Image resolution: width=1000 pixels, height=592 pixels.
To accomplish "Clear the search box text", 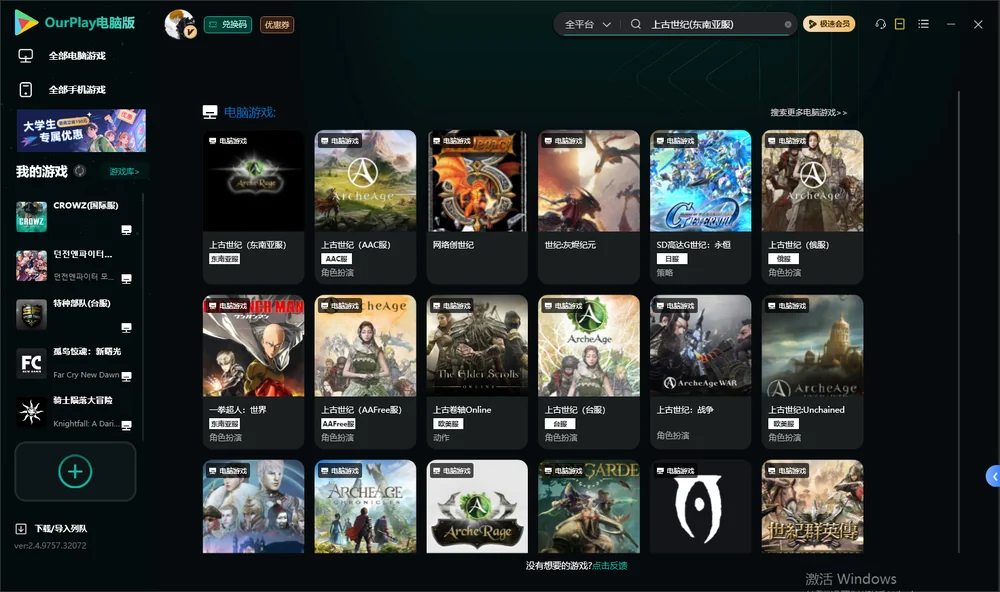I will pos(788,24).
